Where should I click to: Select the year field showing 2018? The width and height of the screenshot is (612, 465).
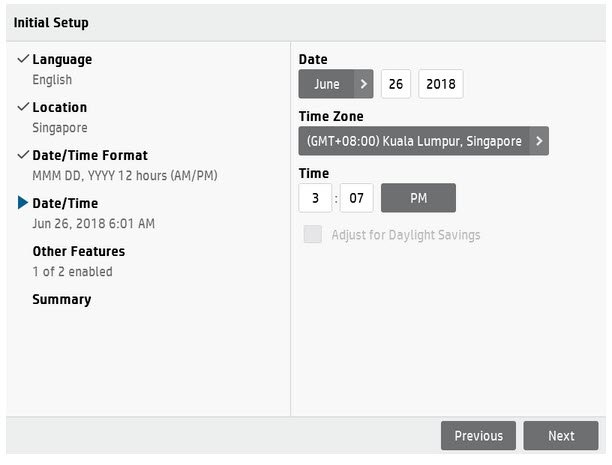(441, 84)
